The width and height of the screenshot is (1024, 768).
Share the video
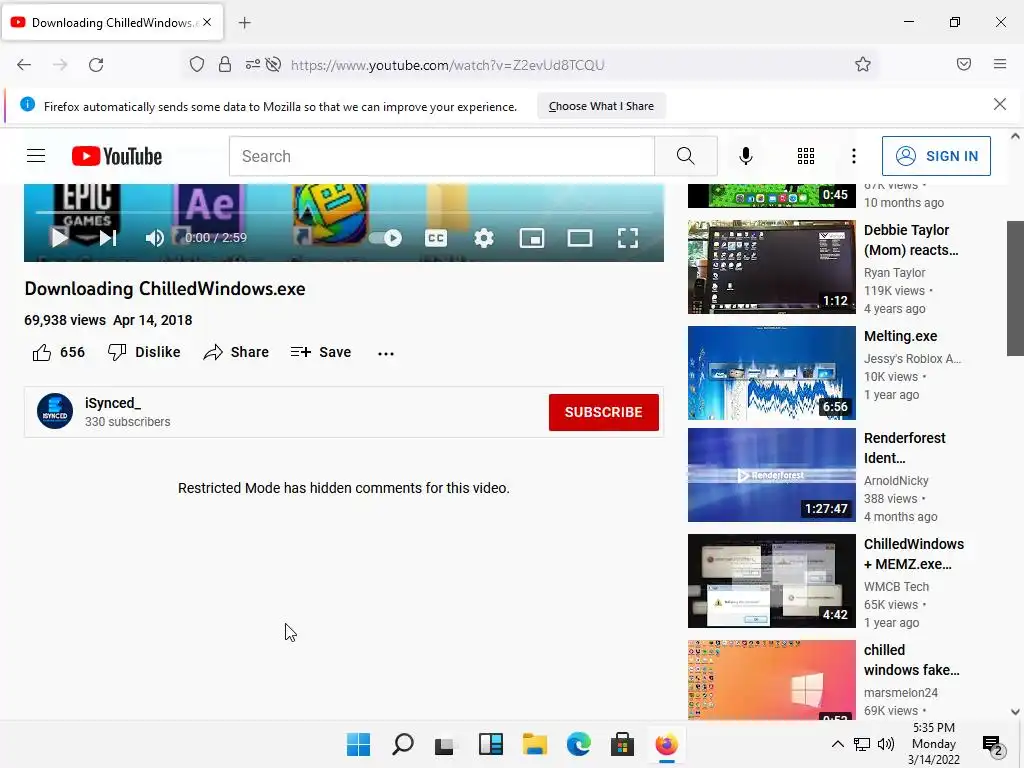tap(236, 352)
